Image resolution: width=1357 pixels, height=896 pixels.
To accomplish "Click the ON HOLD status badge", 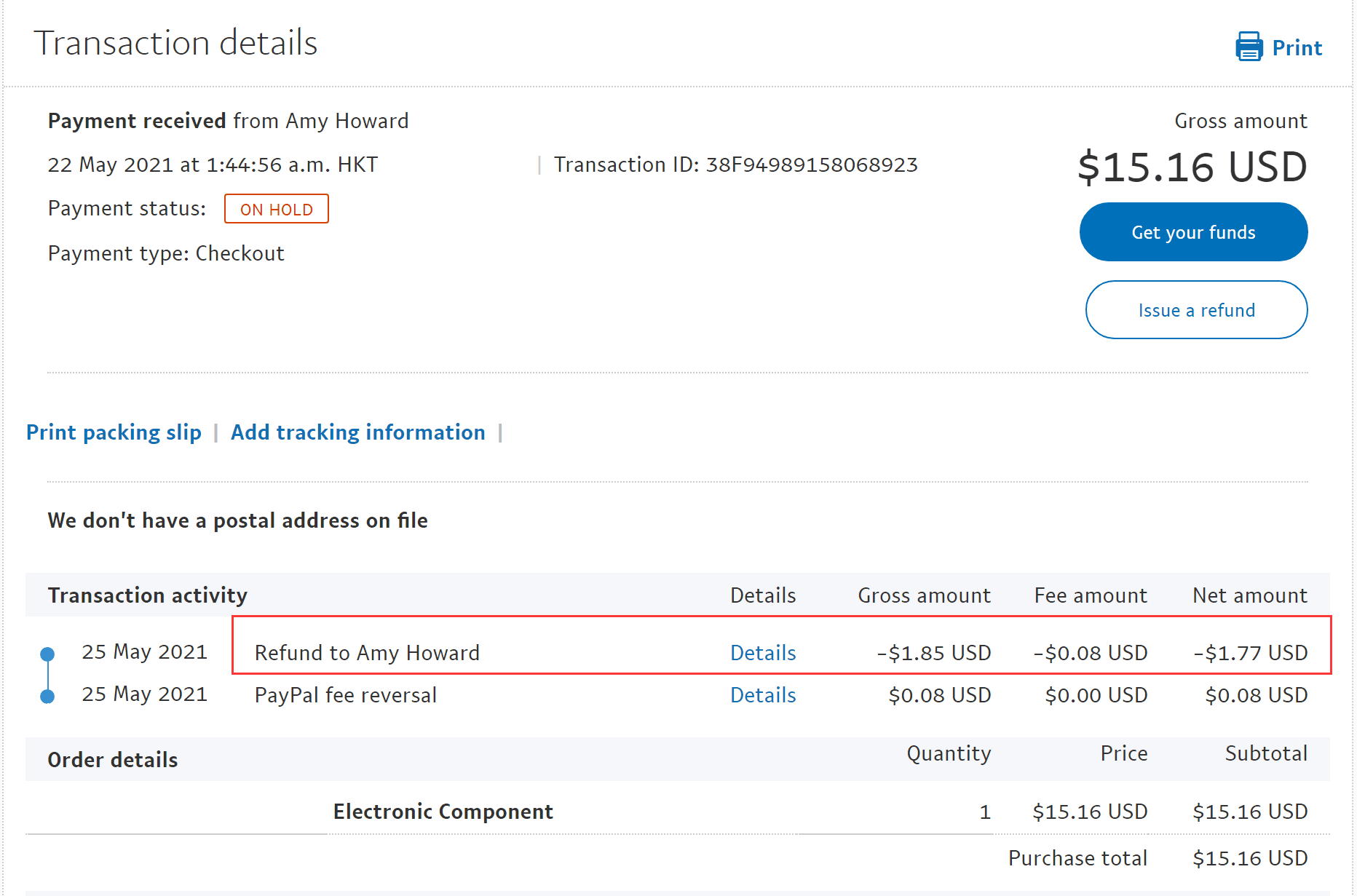I will tap(276, 210).
